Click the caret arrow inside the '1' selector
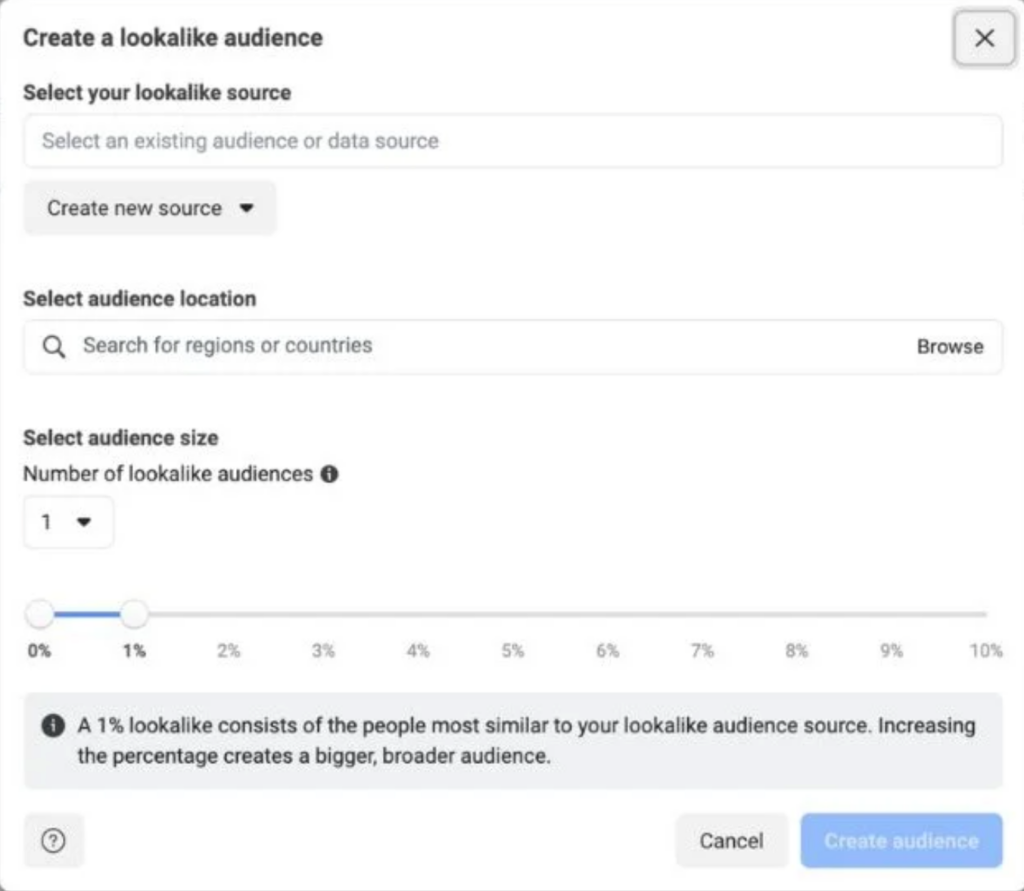This screenshot has width=1024, height=891. click(85, 521)
